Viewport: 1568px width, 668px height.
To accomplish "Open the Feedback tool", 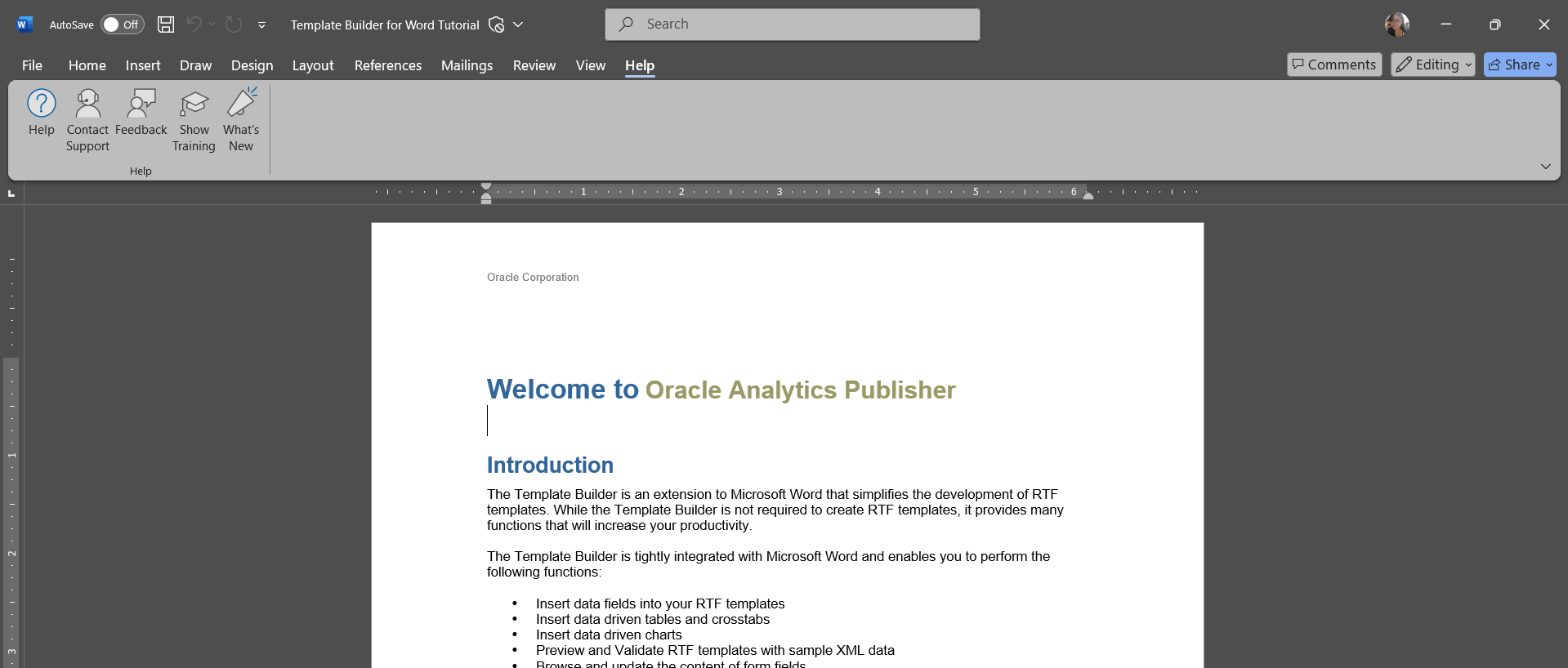I will tap(141, 113).
